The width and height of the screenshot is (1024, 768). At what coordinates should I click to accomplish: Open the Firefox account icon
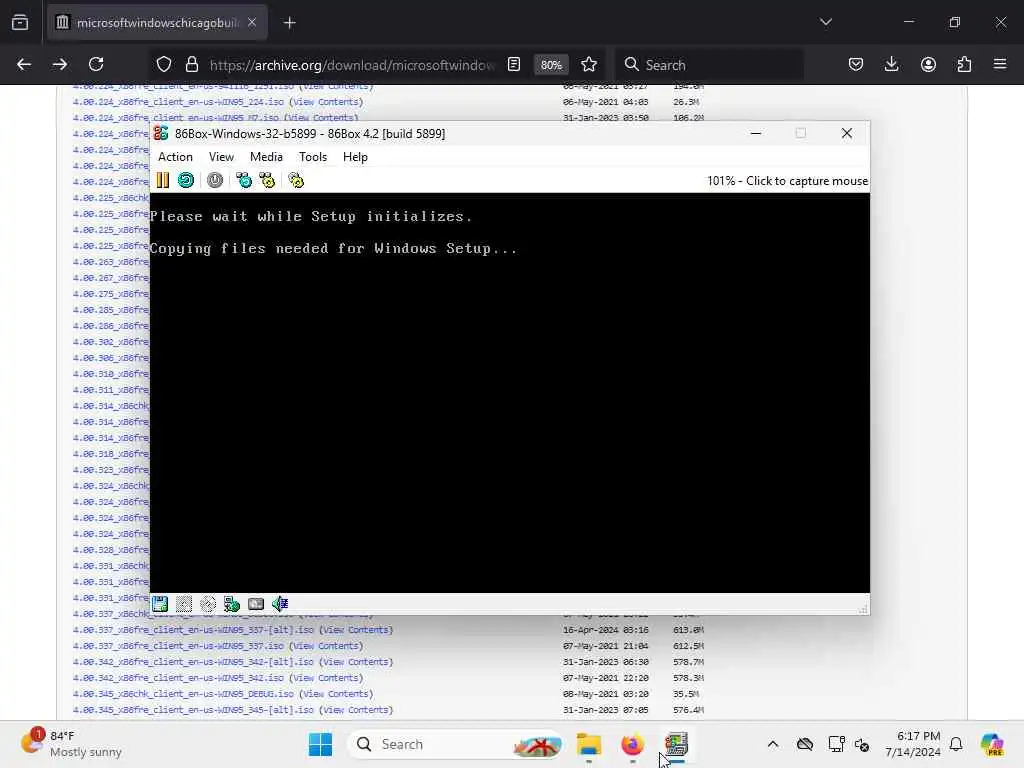(928, 64)
